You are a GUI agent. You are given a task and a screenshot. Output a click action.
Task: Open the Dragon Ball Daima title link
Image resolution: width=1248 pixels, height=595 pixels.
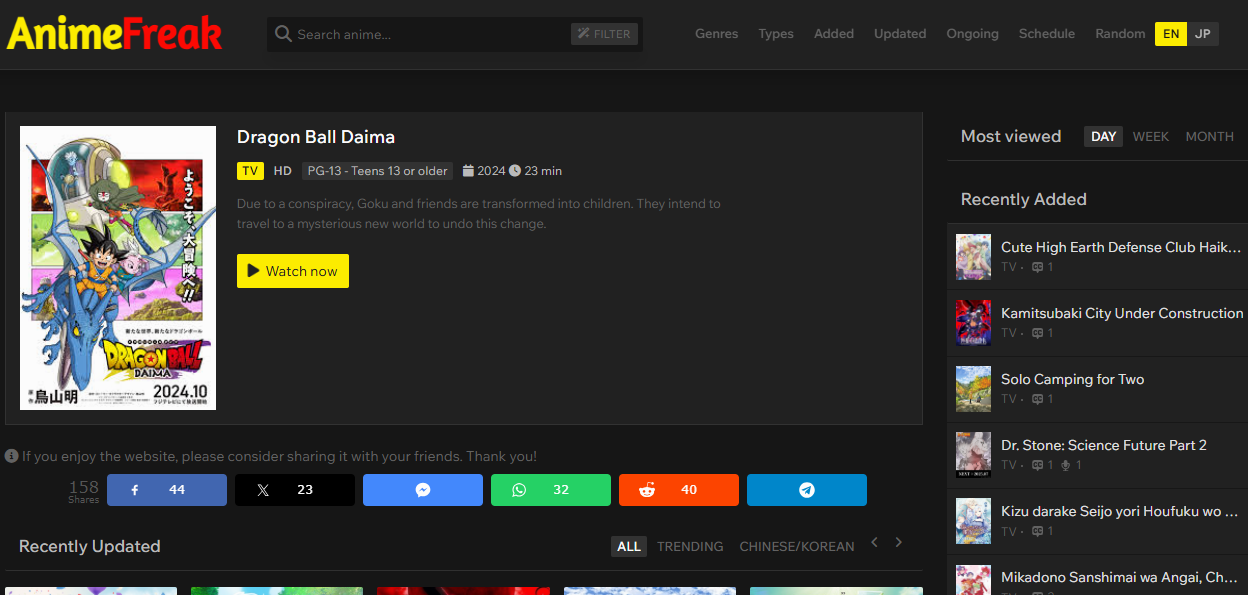316,137
